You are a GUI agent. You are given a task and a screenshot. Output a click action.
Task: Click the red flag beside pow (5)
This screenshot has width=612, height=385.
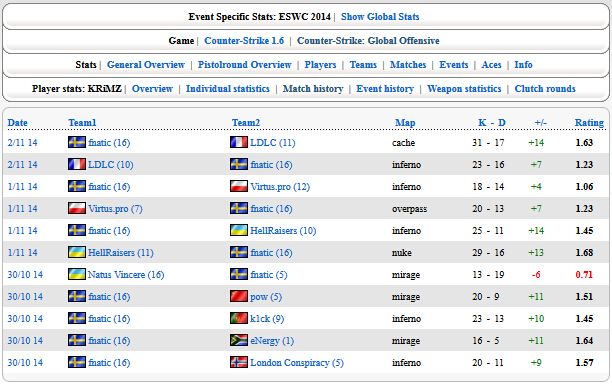point(239,296)
